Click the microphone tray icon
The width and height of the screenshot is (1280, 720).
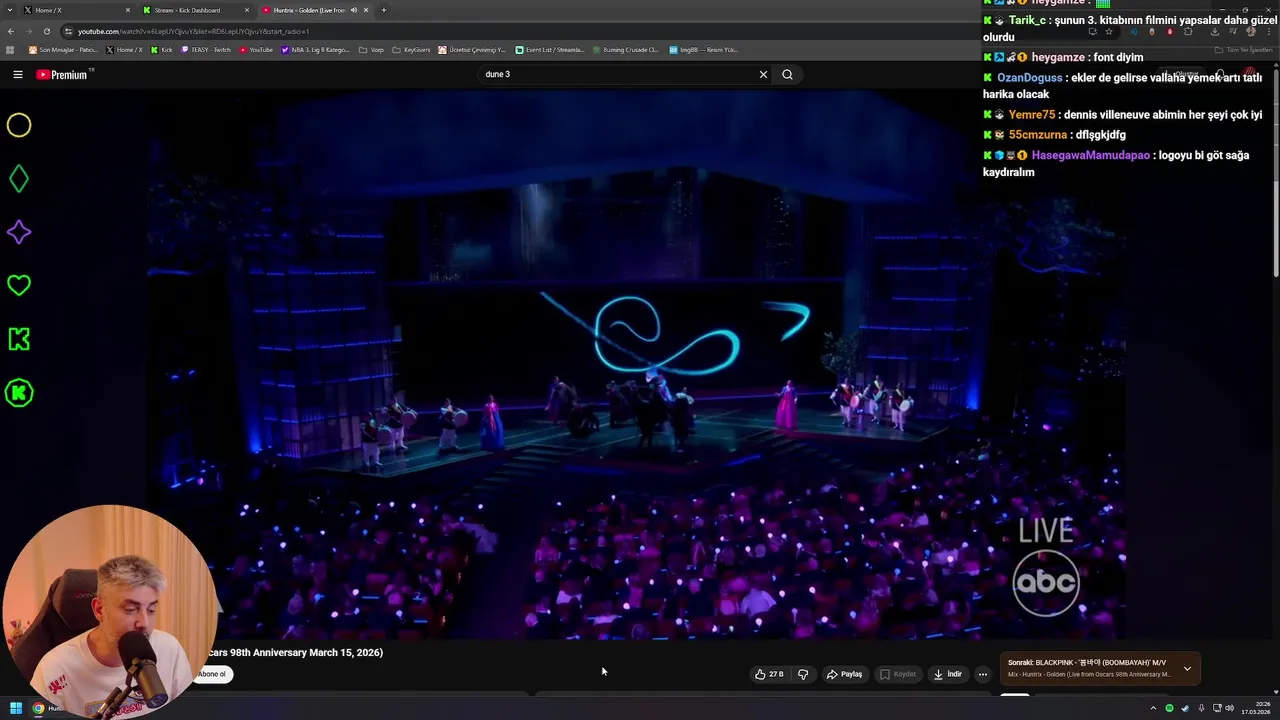click(x=1200, y=708)
